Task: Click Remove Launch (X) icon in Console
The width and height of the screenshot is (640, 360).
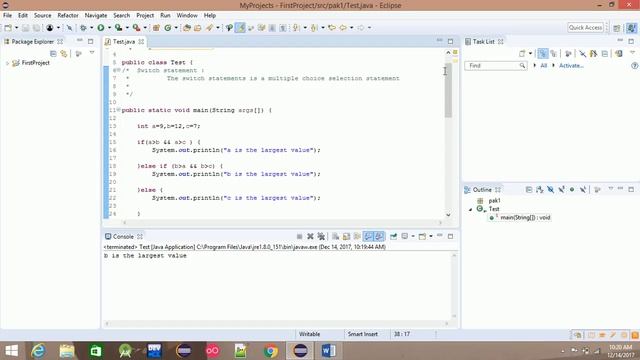Action: point(310,236)
